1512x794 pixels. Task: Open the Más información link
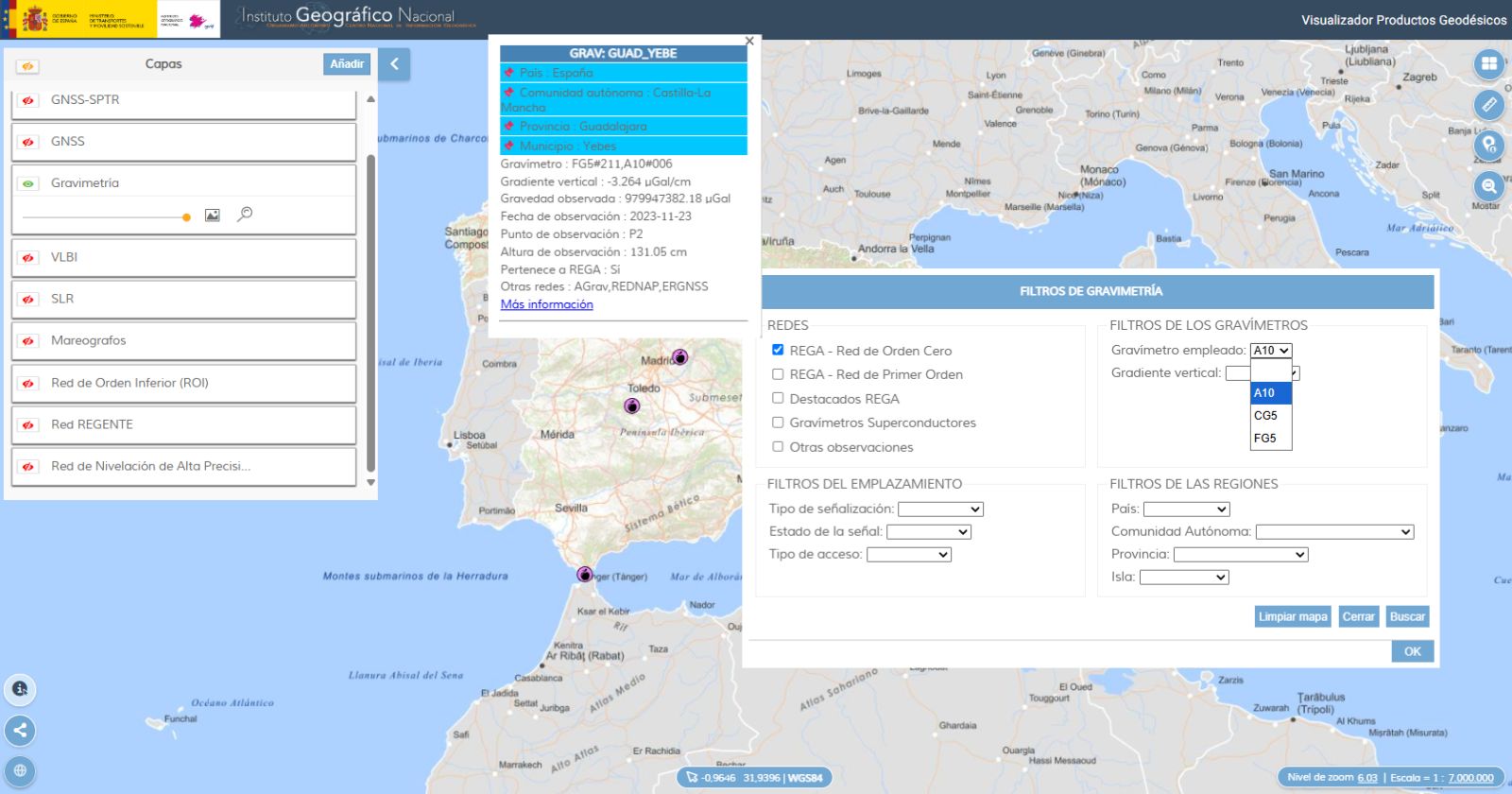pos(547,304)
